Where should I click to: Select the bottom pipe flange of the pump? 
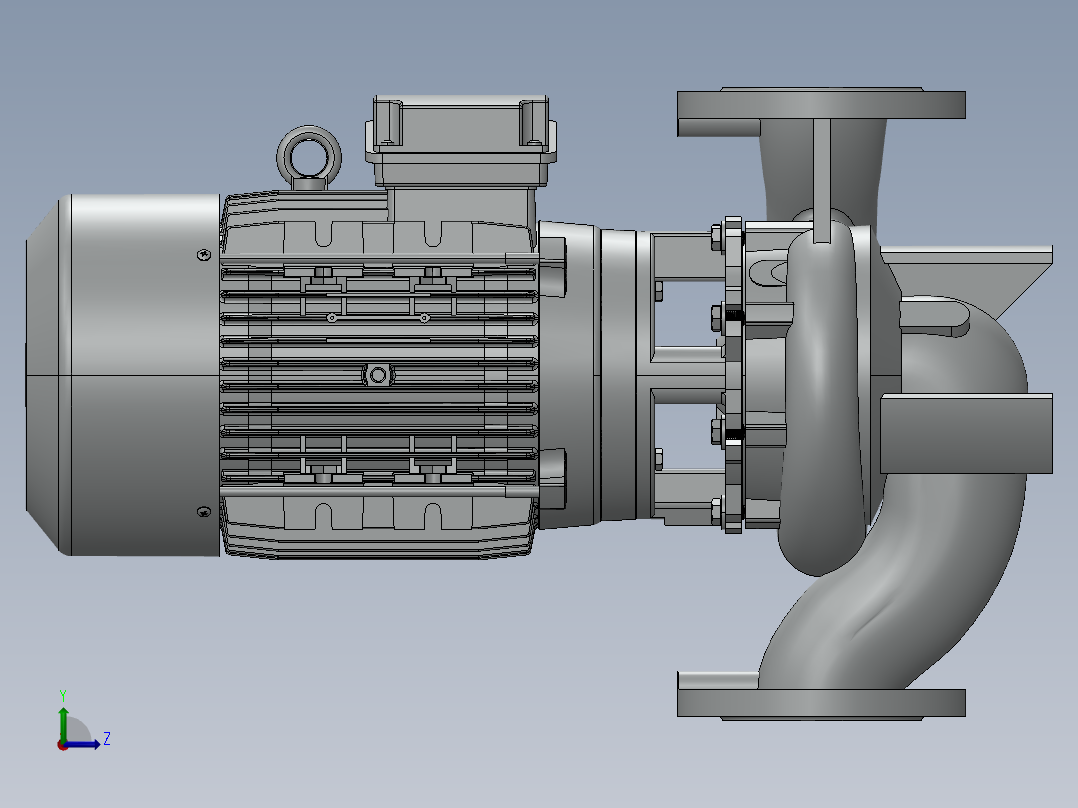822,703
